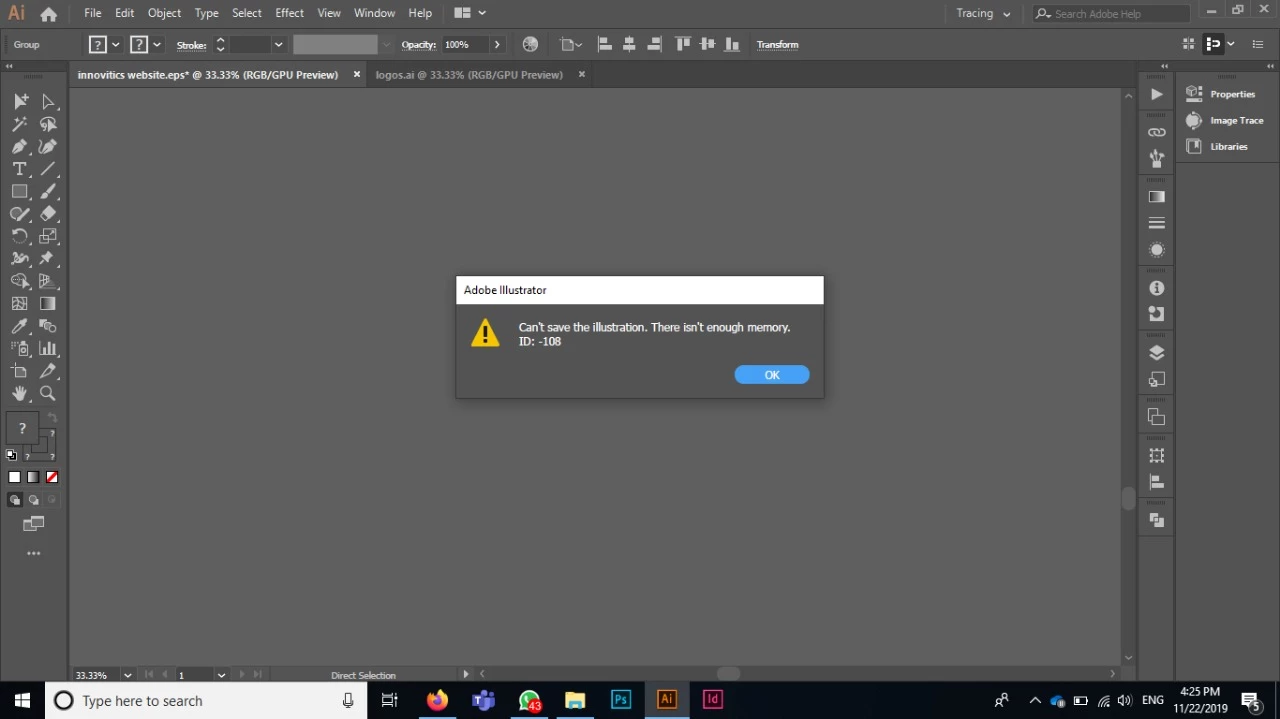Select the Eyedropper tool

point(20,326)
